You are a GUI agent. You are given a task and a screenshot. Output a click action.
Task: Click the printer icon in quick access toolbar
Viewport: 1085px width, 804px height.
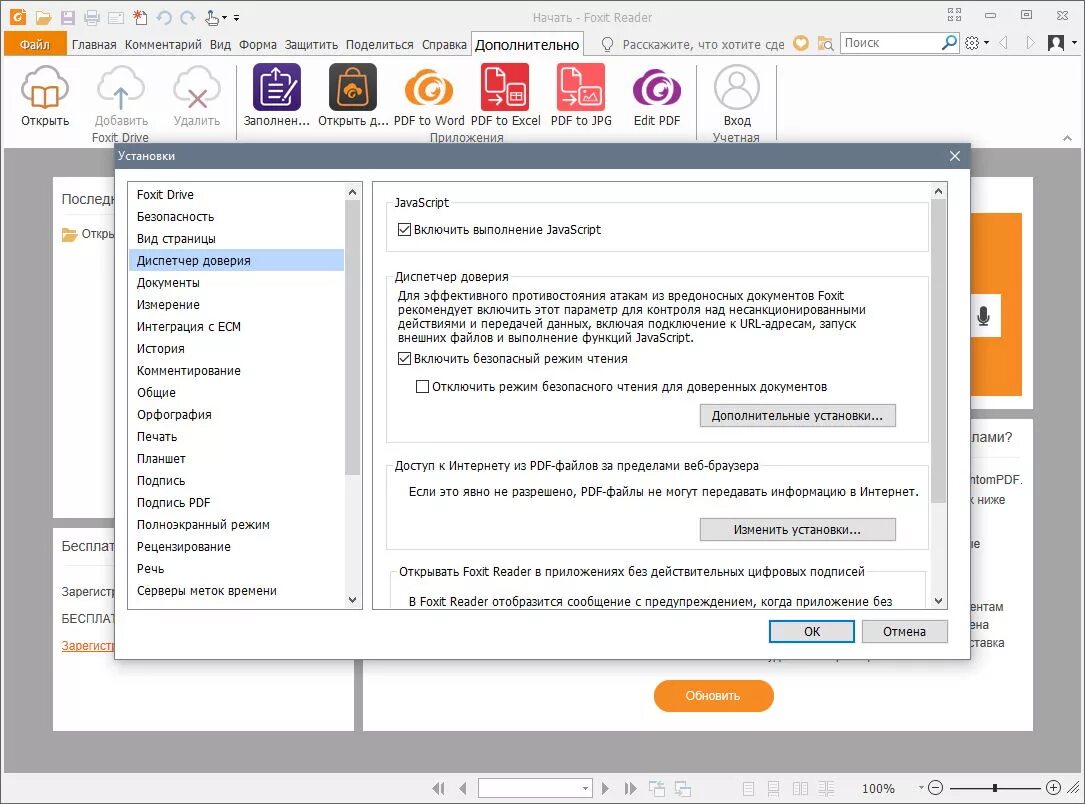[x=91, y=17]
